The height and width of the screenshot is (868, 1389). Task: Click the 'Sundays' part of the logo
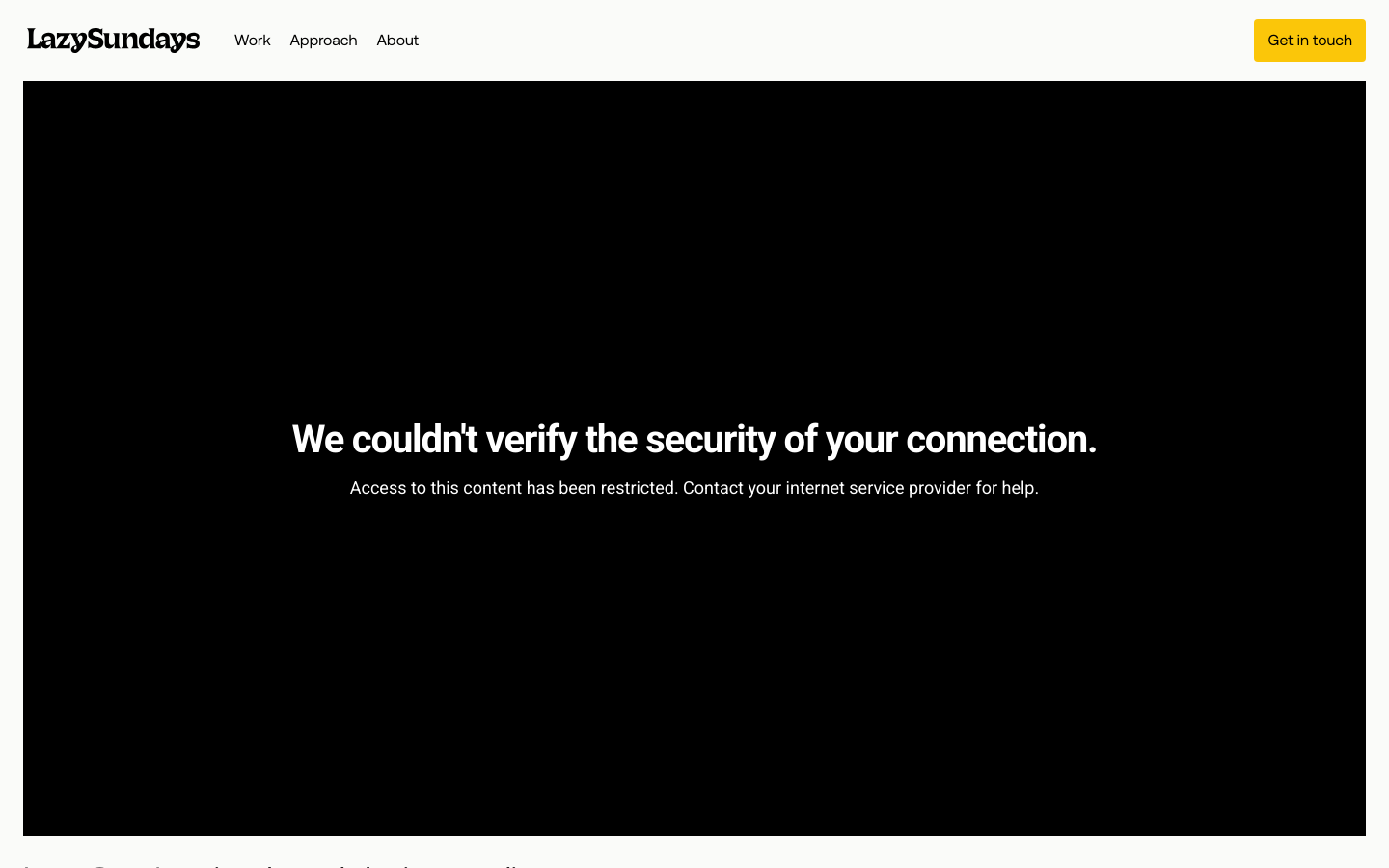click(x=144, y=40)
